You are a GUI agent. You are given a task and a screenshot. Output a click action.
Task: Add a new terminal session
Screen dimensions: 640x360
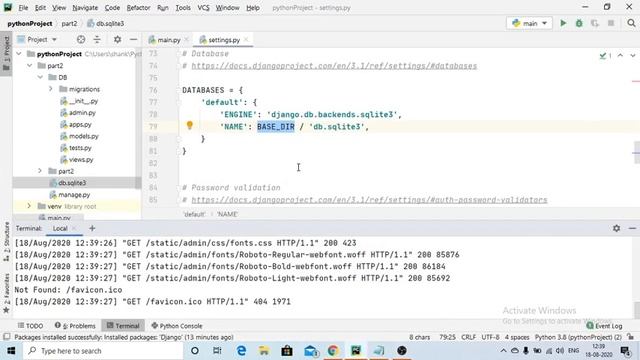(92, 228)
